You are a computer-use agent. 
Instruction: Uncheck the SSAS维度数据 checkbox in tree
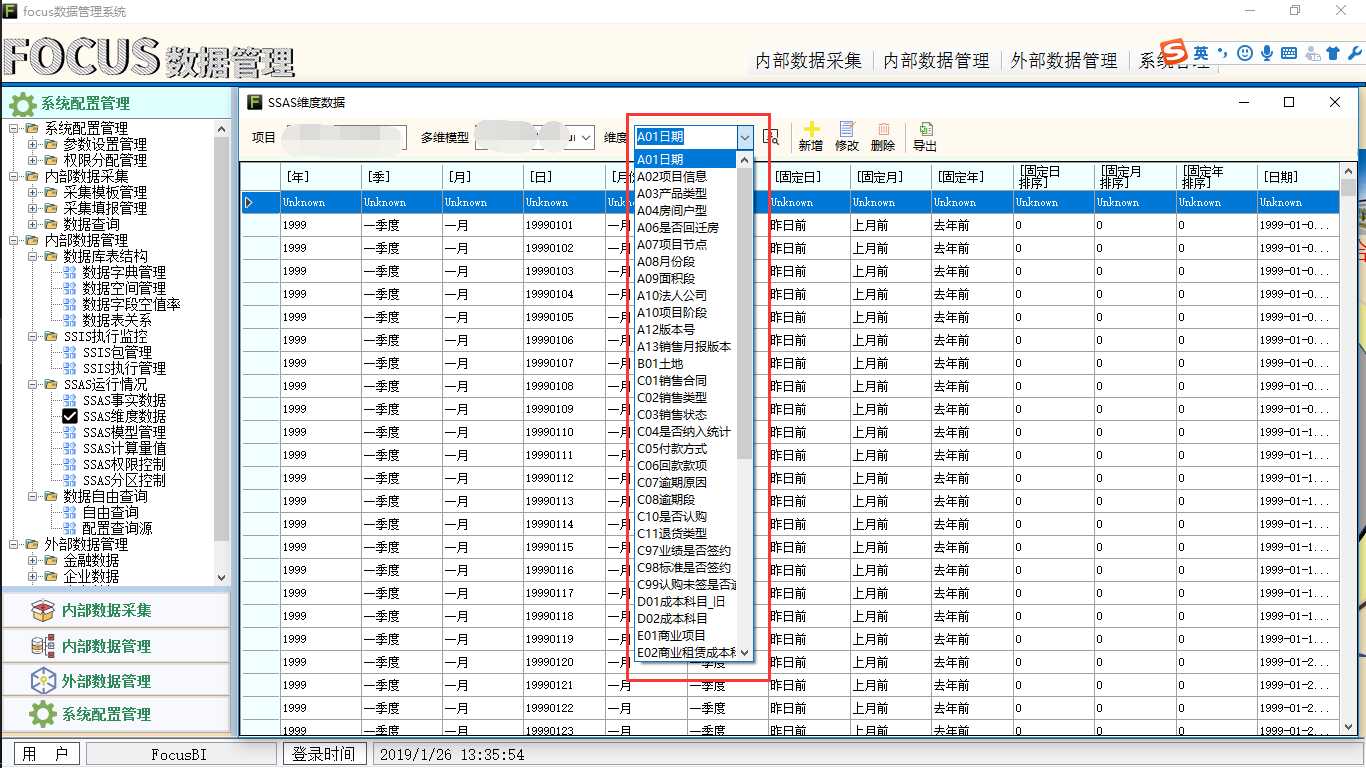point(70,416)
